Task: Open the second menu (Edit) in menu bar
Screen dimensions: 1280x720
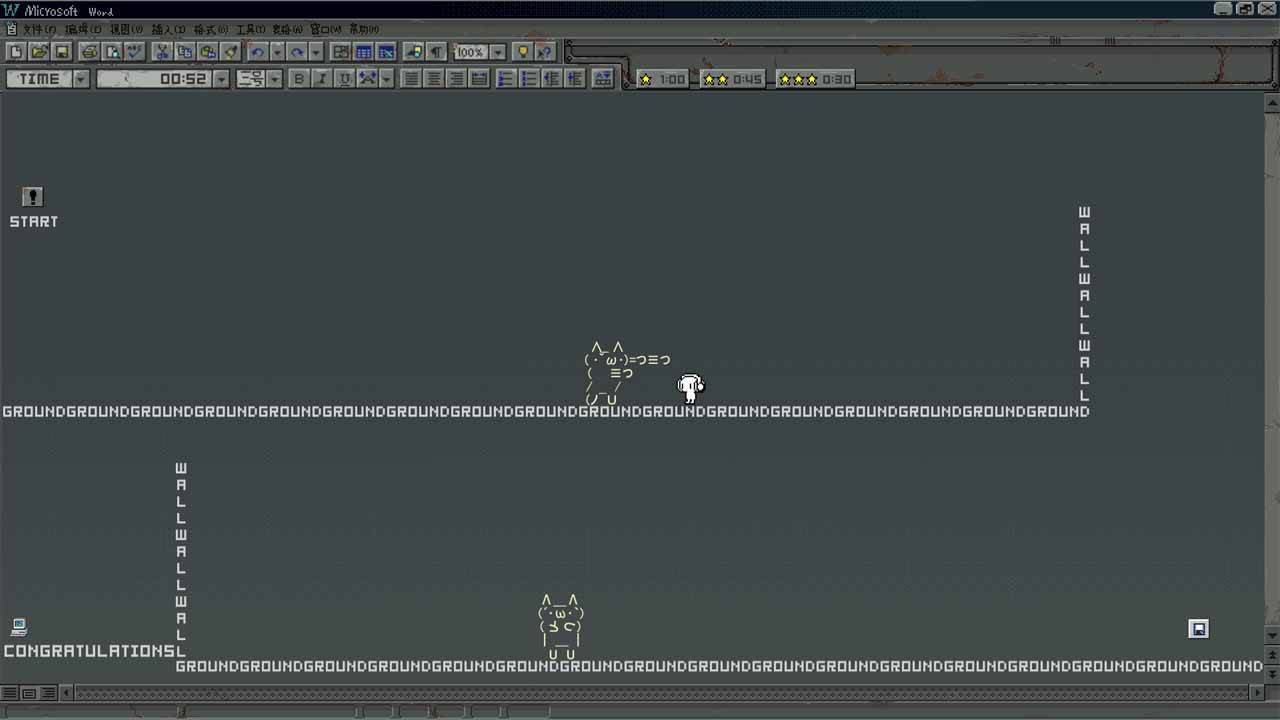Action: pyautogui.click(x=83, y=29)
